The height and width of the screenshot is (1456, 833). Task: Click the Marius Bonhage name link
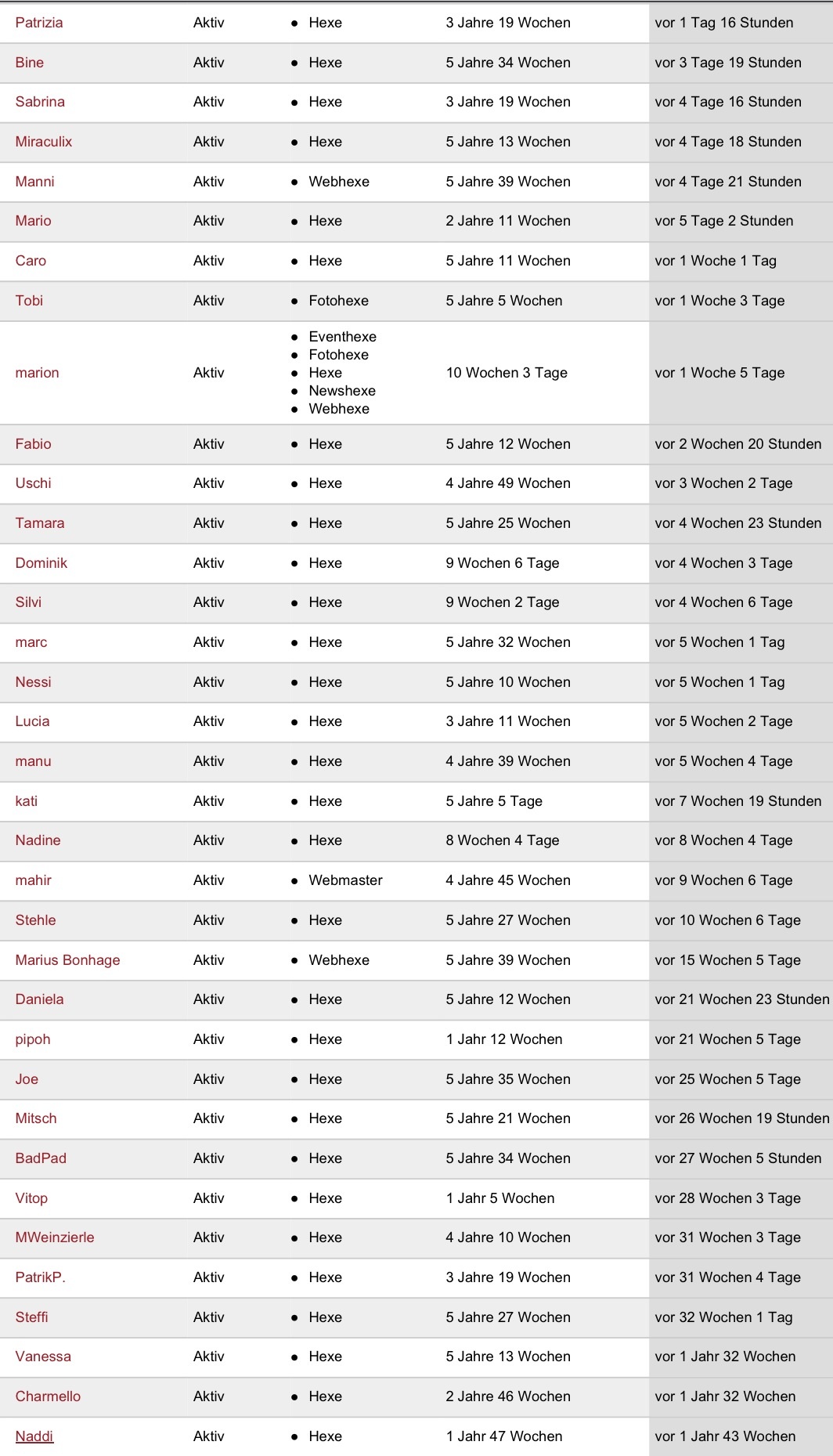pyautogui.click(x=68, y=960)
